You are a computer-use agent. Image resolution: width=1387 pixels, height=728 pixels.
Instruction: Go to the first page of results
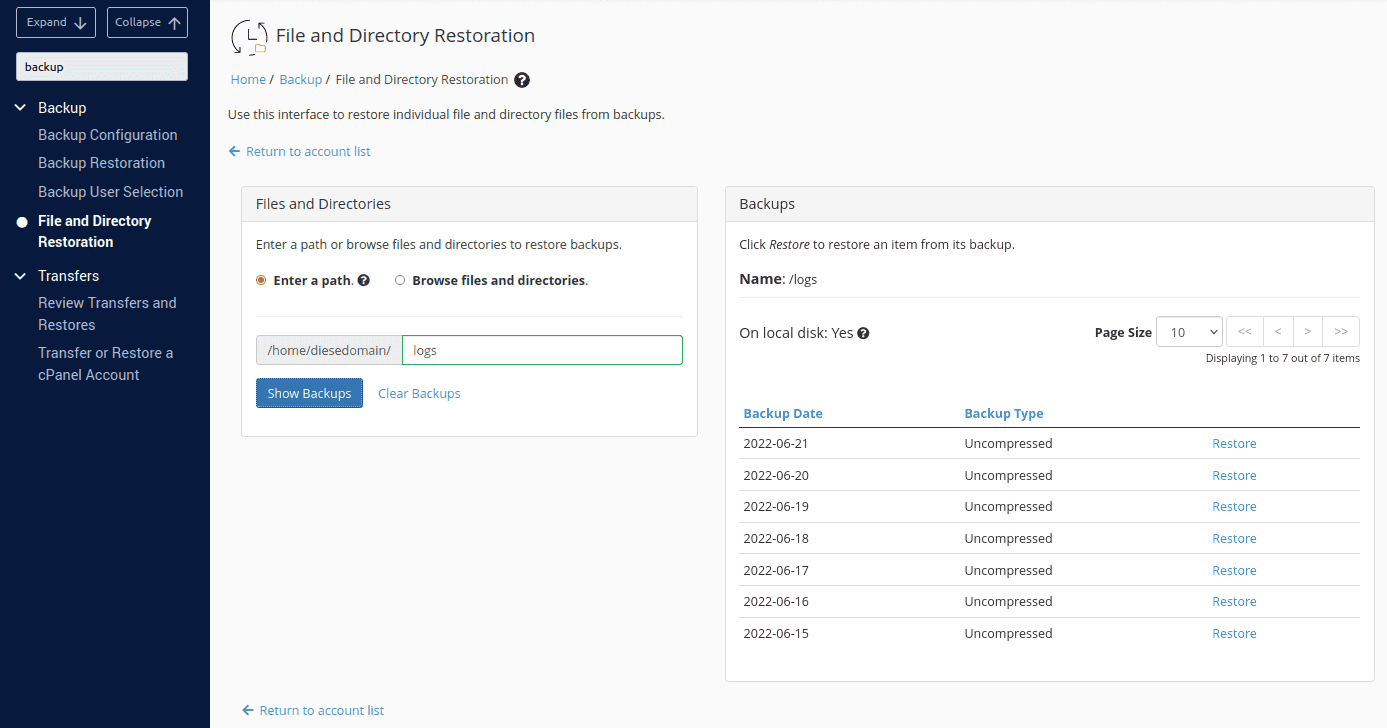[x=1244, y=332]
